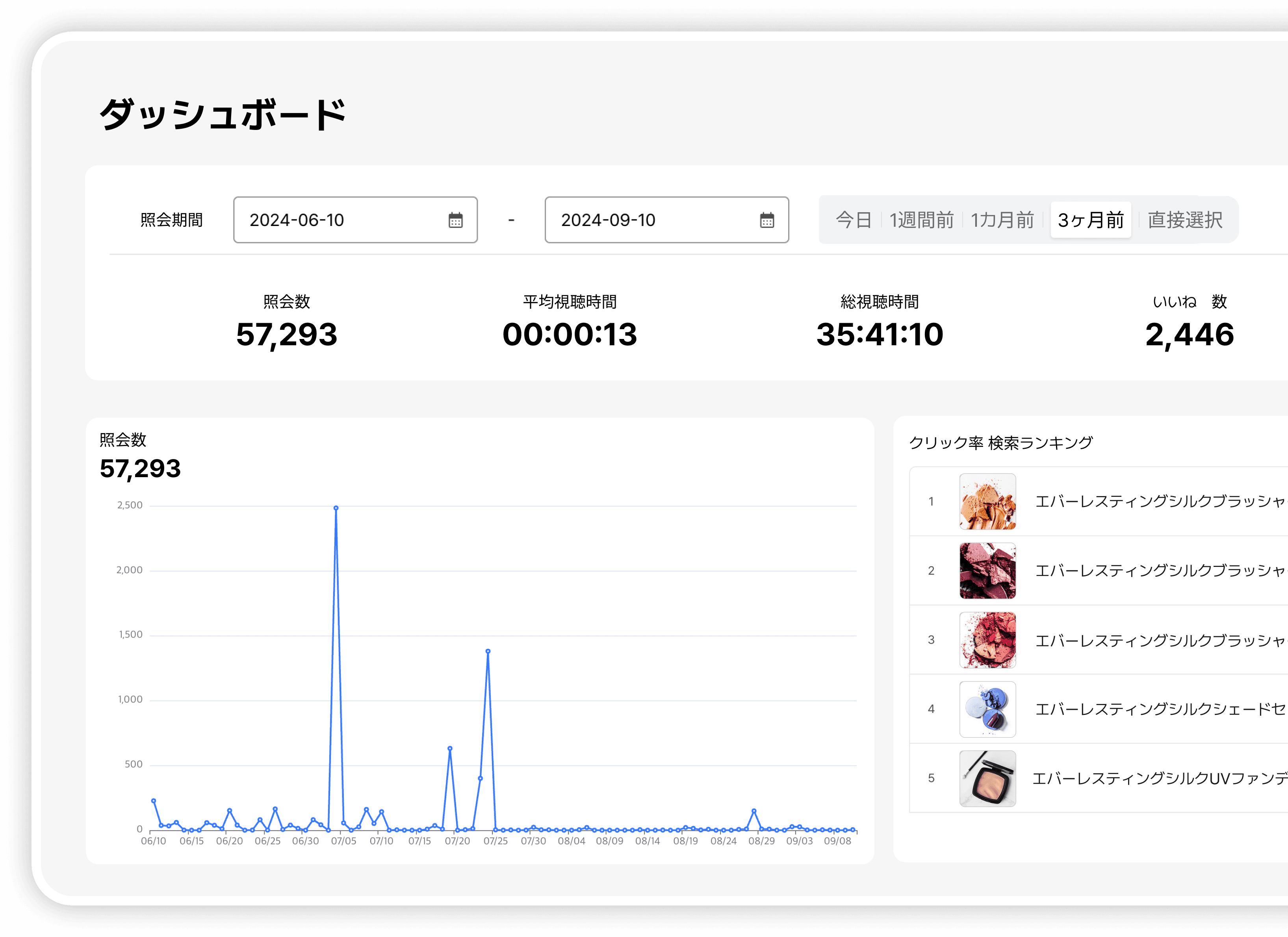Click rank 4 blue eyeshadow thumbnail
This screenshot has height=937, width=1288.
(987, 709)
